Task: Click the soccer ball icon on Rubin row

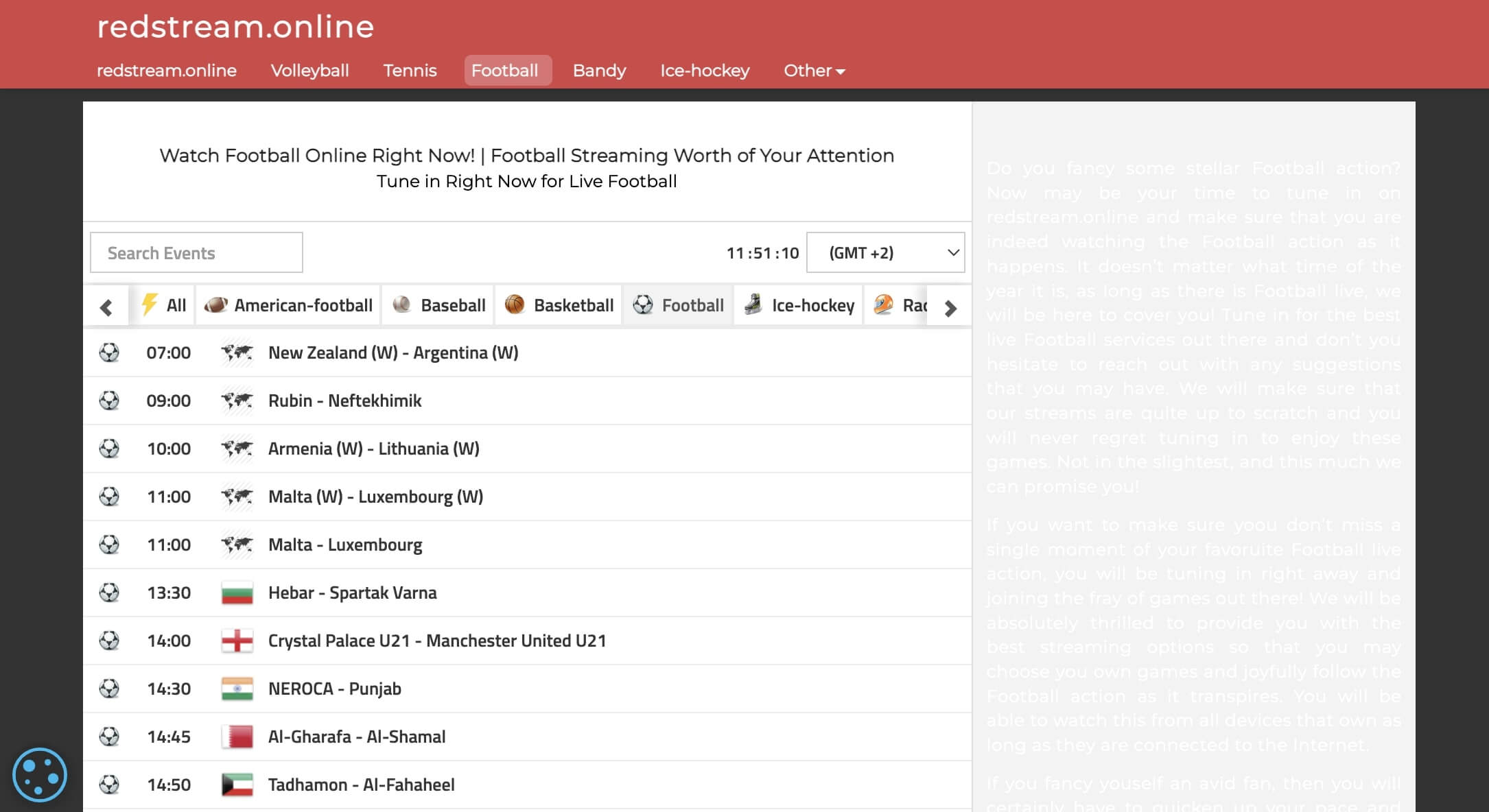Action: (x=109, y=401)
